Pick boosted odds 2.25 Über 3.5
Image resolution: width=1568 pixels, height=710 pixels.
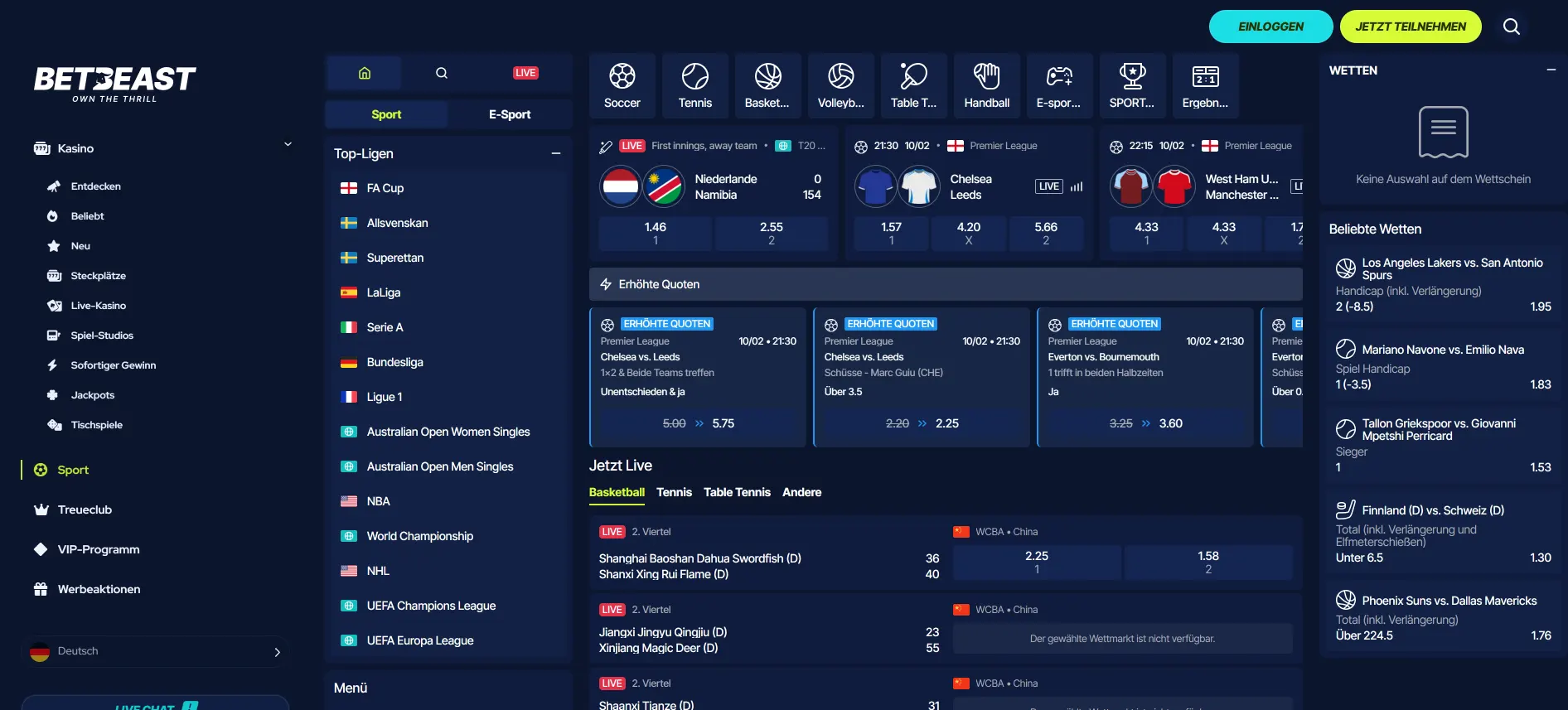click(x=922, y=423)
